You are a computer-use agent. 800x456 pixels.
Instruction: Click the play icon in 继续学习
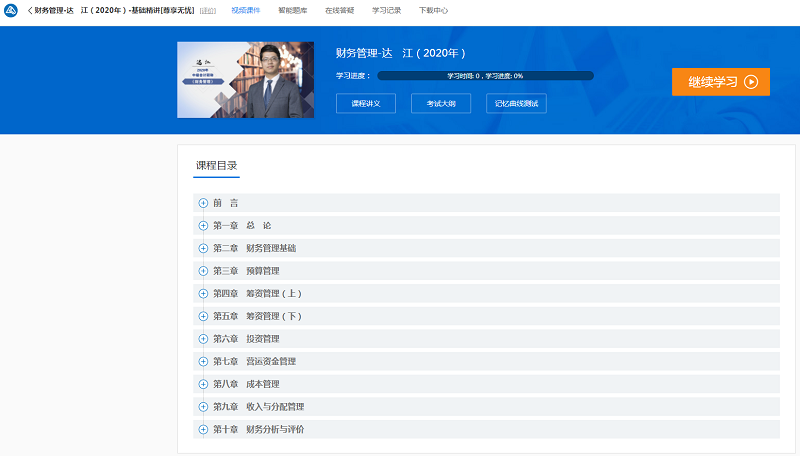point(751,82)
